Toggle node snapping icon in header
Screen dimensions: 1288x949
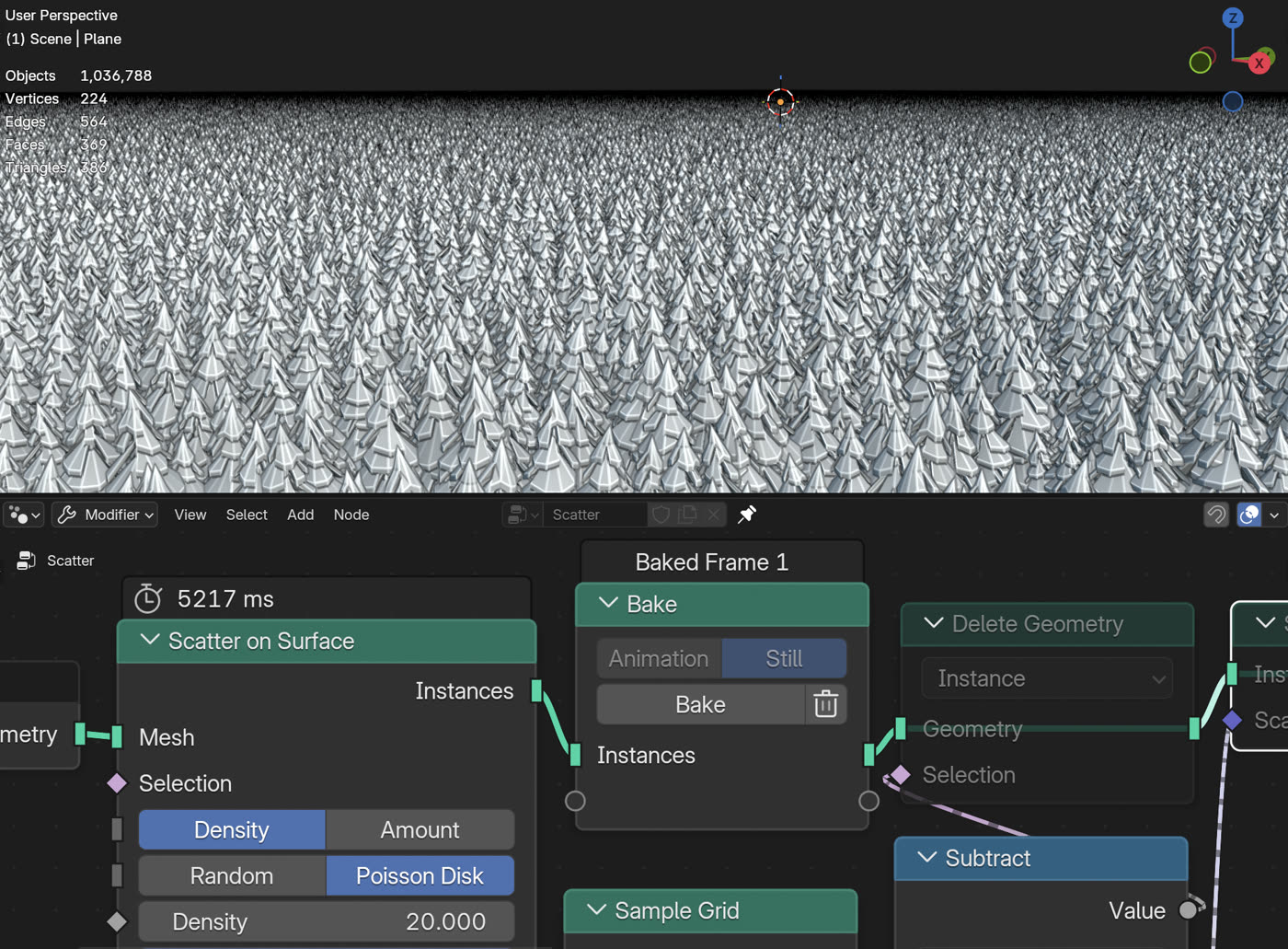pos(1216,515)
